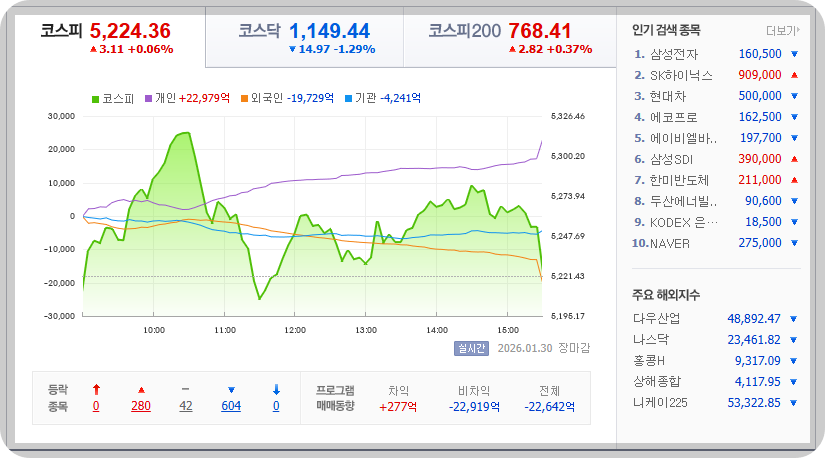Viewport: 825px width, 458px height.
Task: Open 삼성SDI stock link
Action: click(x=671, y=160)
